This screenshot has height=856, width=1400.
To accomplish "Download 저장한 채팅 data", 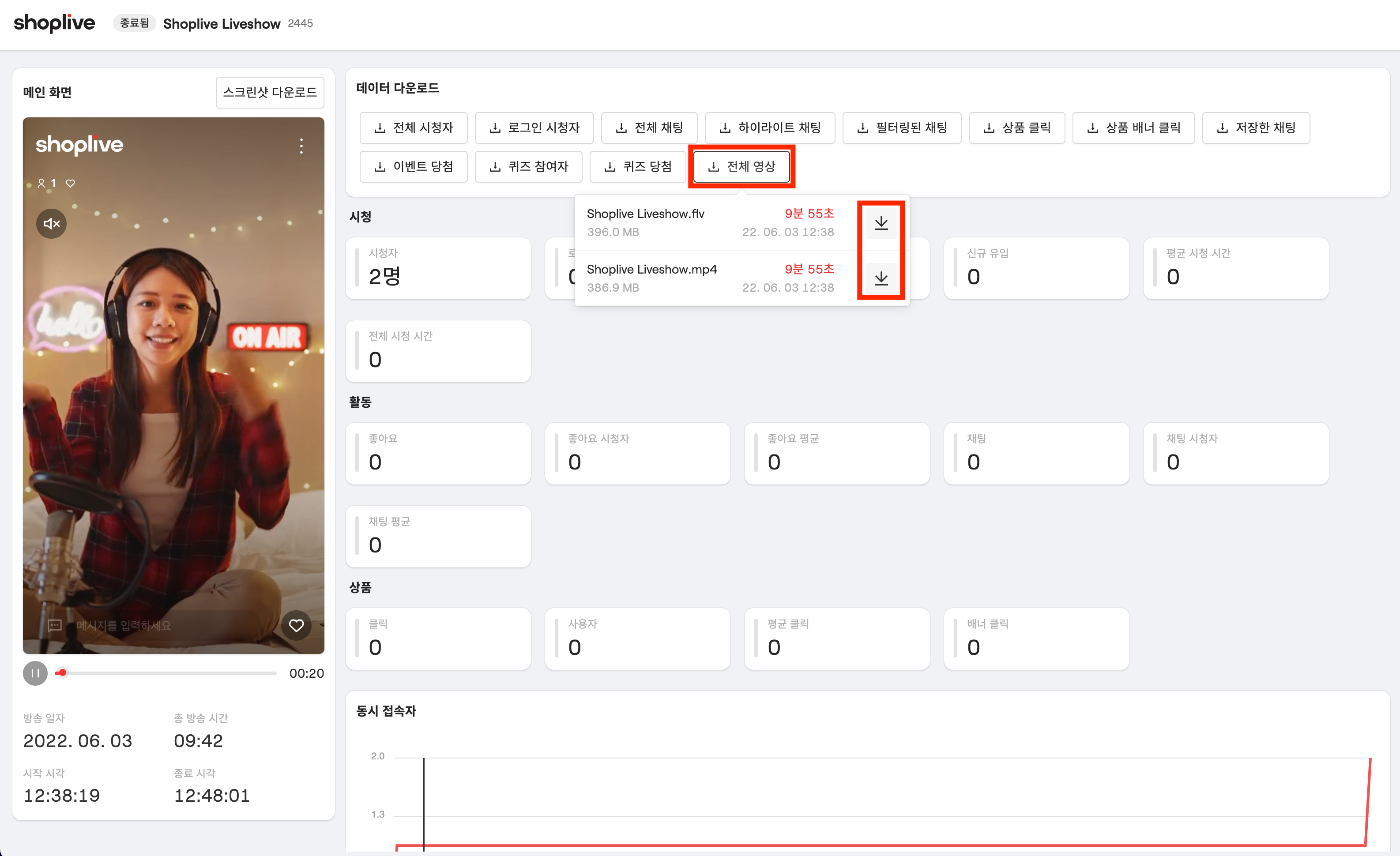I will 1256,128.
